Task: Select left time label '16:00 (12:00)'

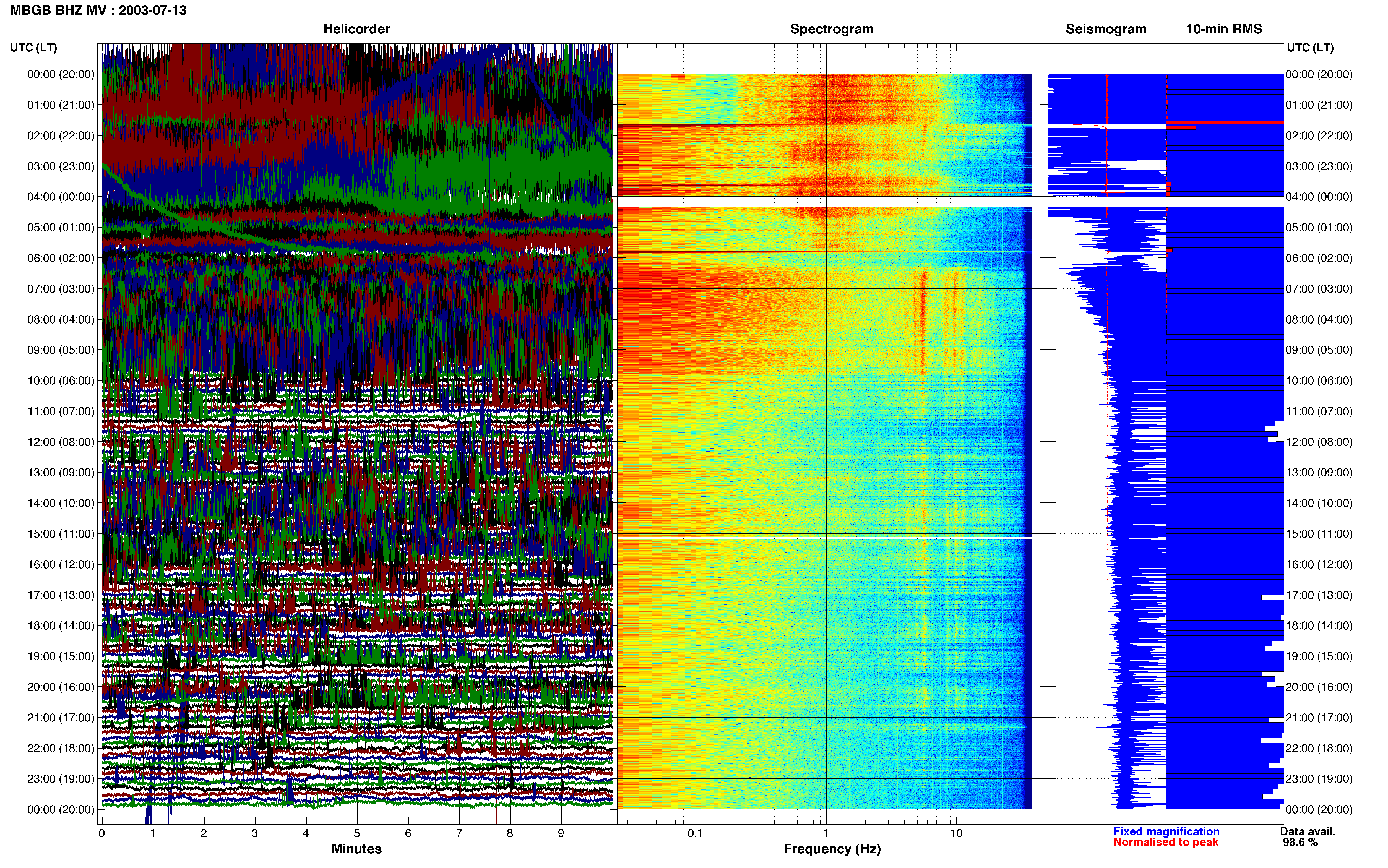Action: pyautogui.click(x=61, y=564)
